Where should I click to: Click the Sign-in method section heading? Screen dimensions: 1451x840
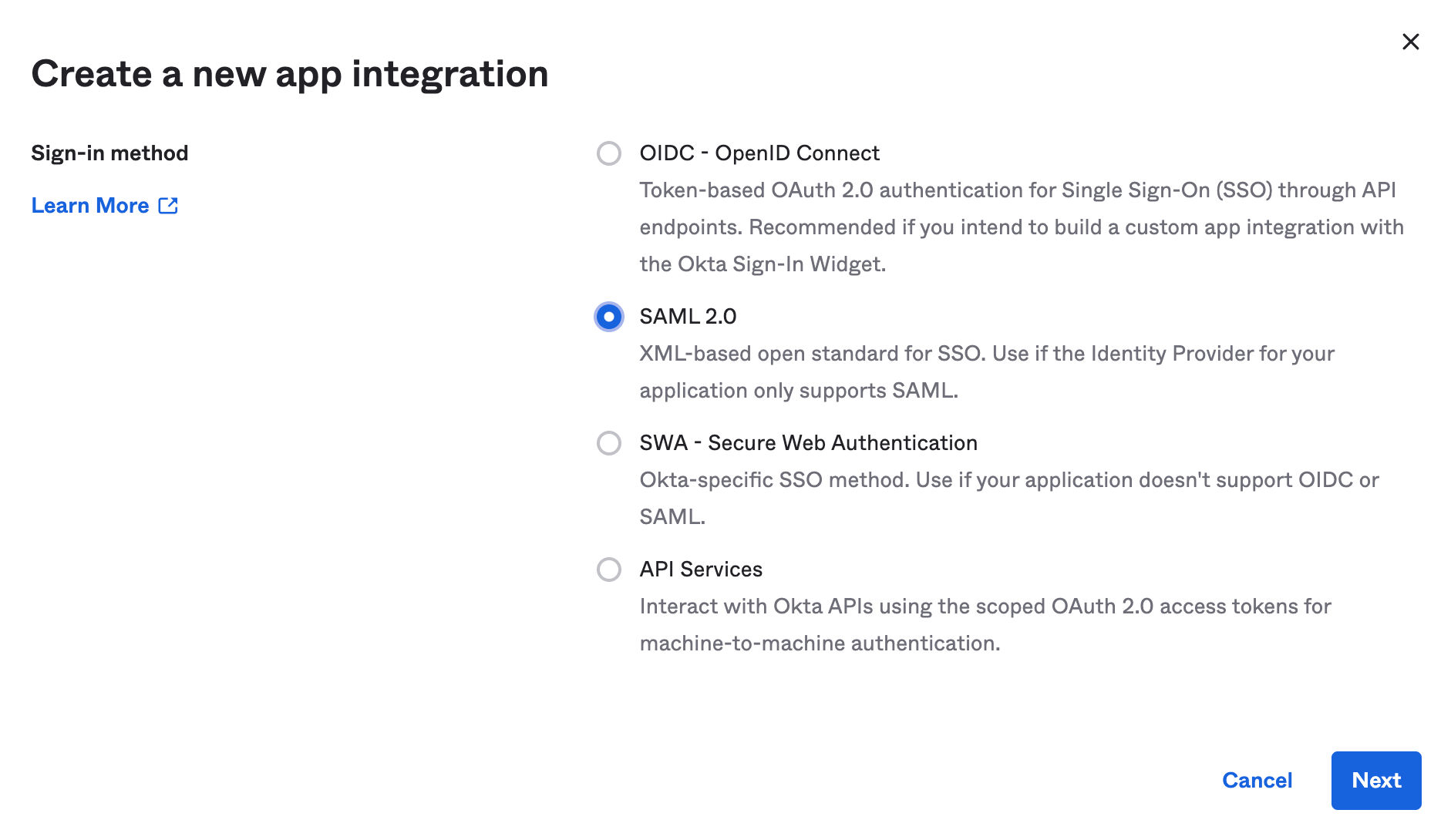pos(109,153)
